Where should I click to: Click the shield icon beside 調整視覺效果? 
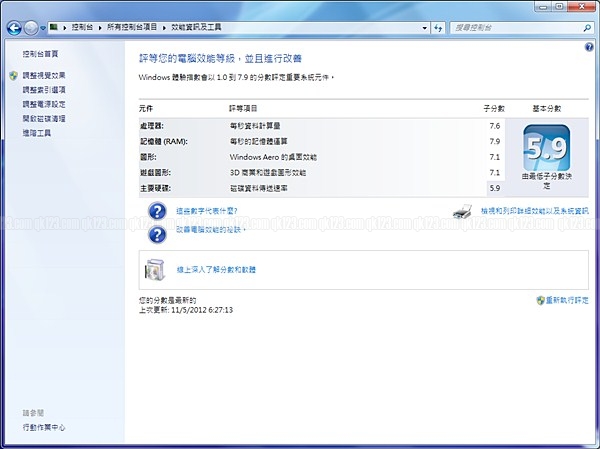point(13,75)
